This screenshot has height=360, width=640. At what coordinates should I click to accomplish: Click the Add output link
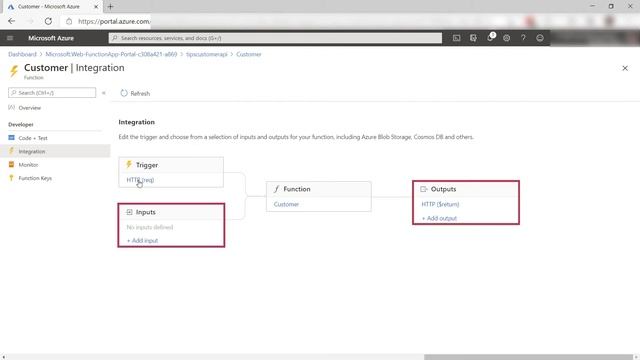pos(439,218)
